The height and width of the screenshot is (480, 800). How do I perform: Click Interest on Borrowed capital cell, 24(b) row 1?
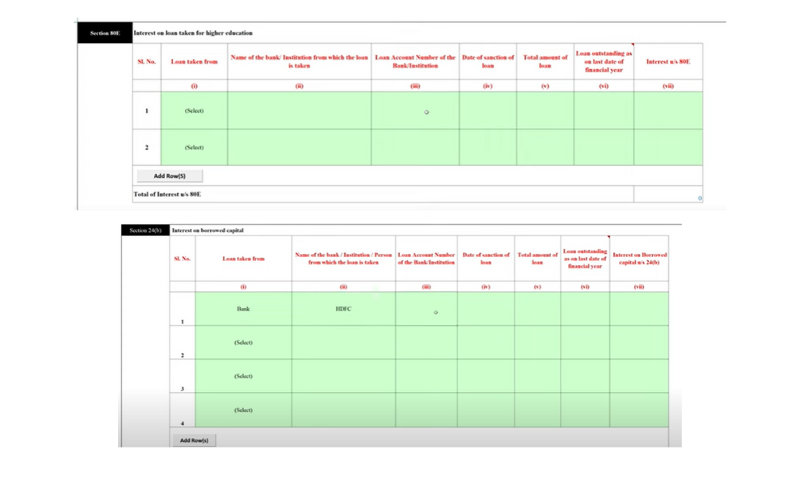639,309
